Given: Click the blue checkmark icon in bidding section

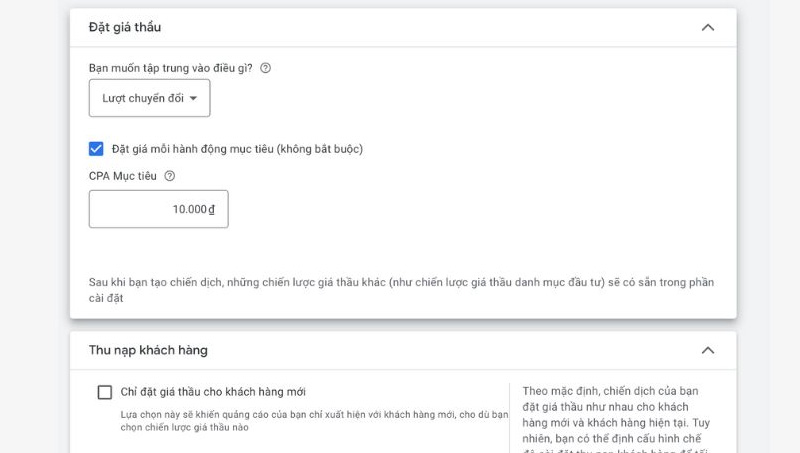Looking at the screenshot, I should pos(97,149).
